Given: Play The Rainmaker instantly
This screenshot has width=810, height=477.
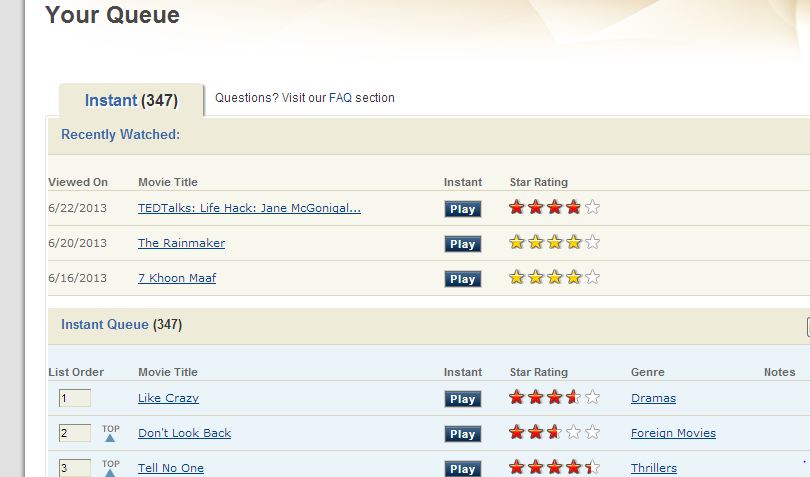Looking at the screenshot, I should pos(463,244).
